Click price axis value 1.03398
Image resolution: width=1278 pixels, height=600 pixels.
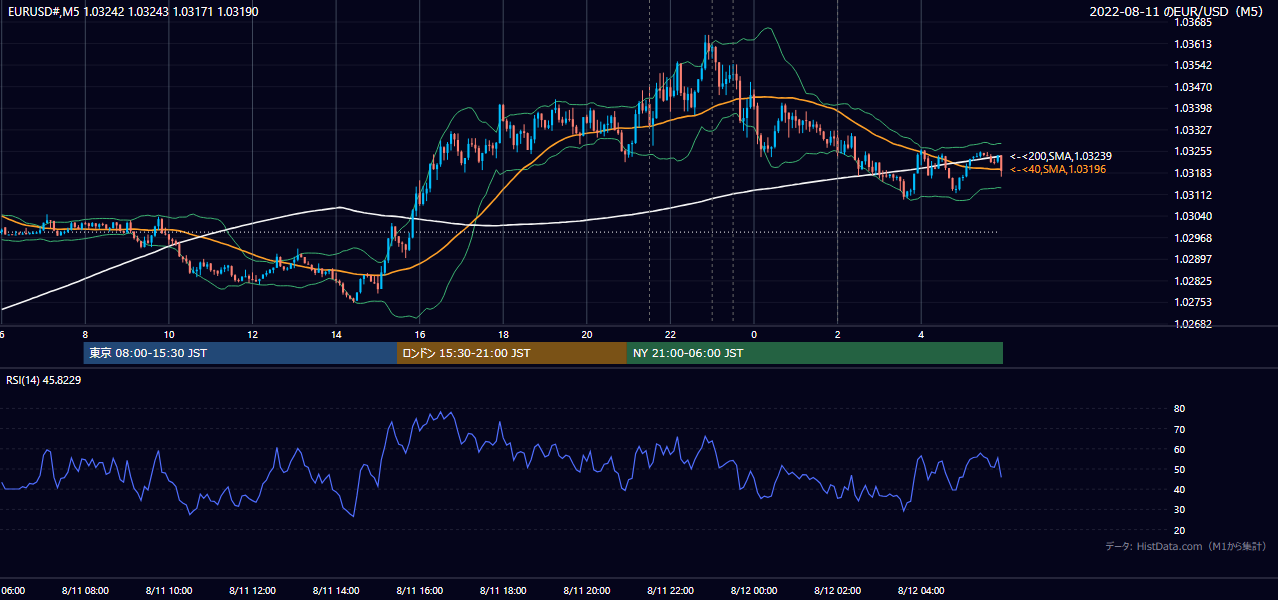pyautogui.click(x=1194, y=108)
